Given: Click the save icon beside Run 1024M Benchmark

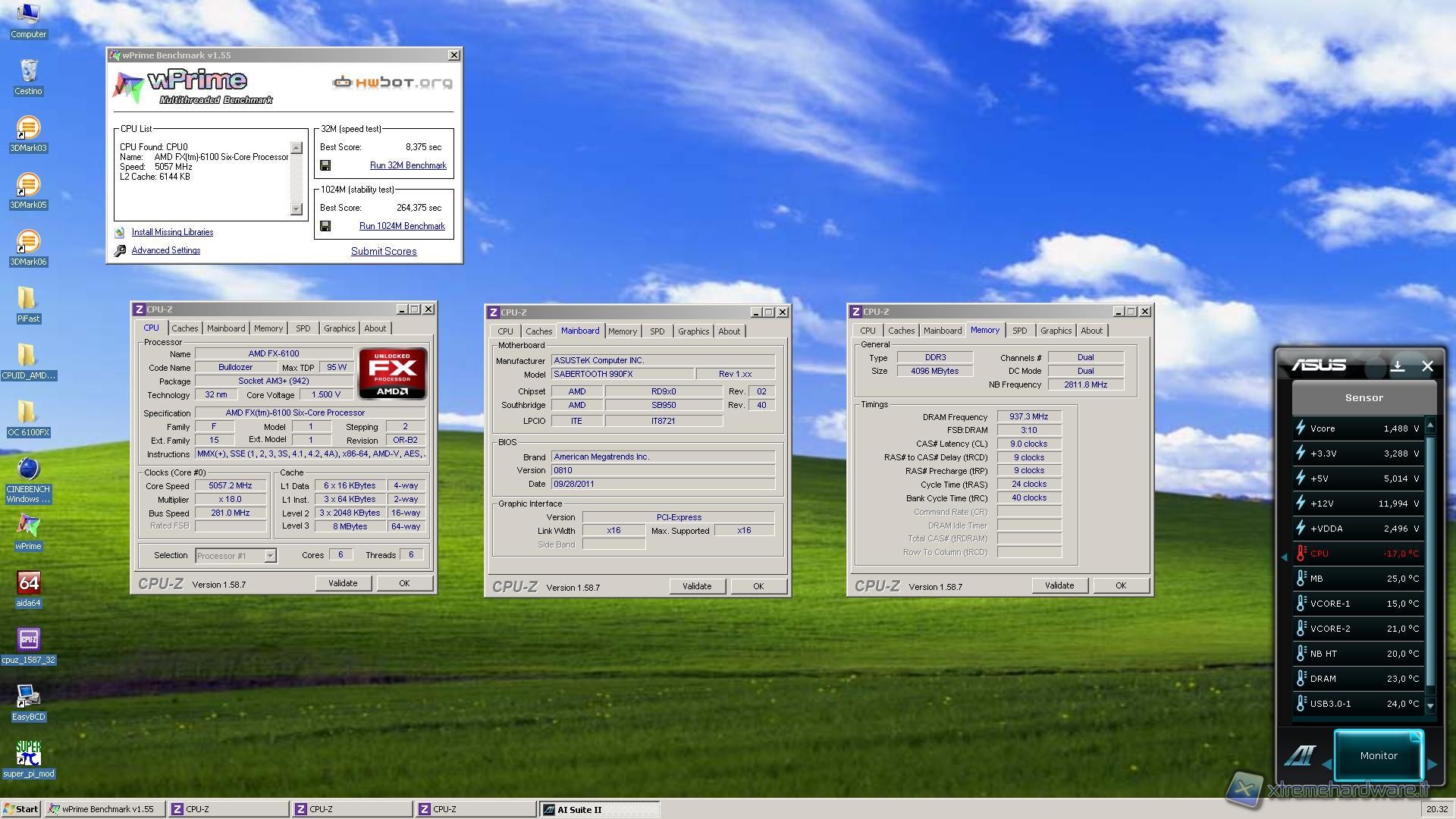Looking at the screenshot, I should (325, 226).
